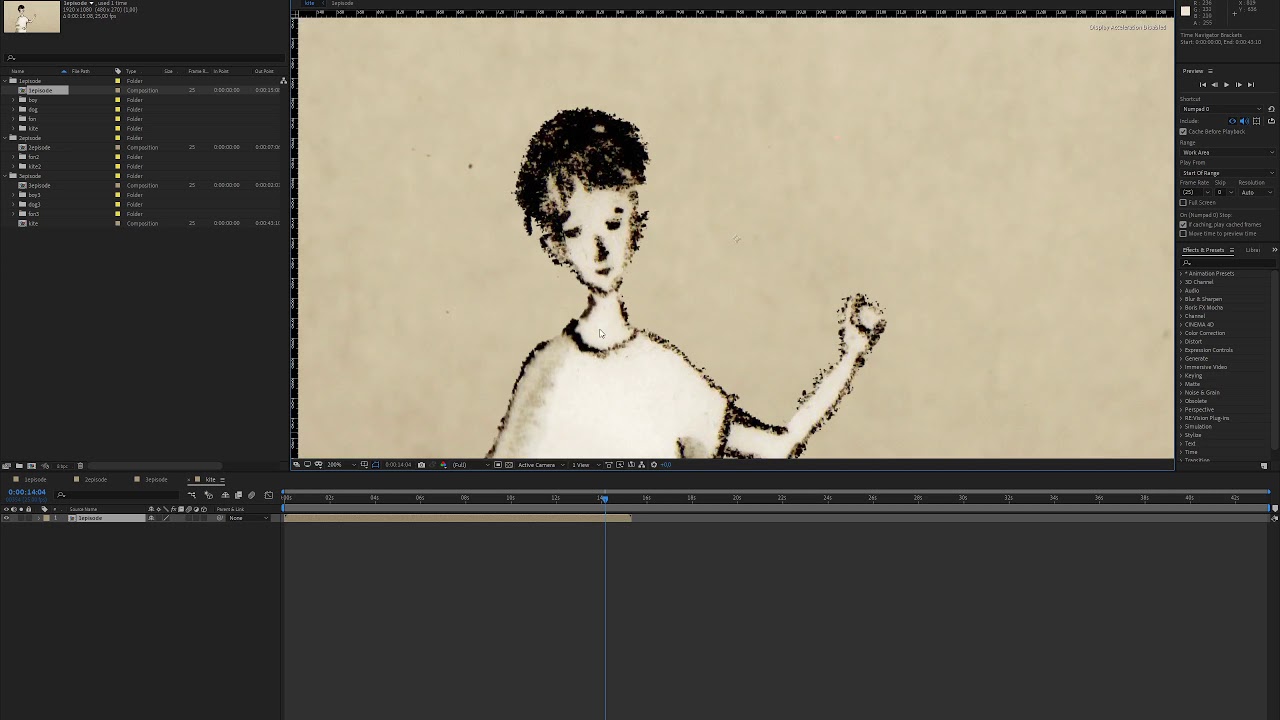
Task: Open Play From Start Of Range dropdown
Action: pyautogui.click(x=1228, y=173)
